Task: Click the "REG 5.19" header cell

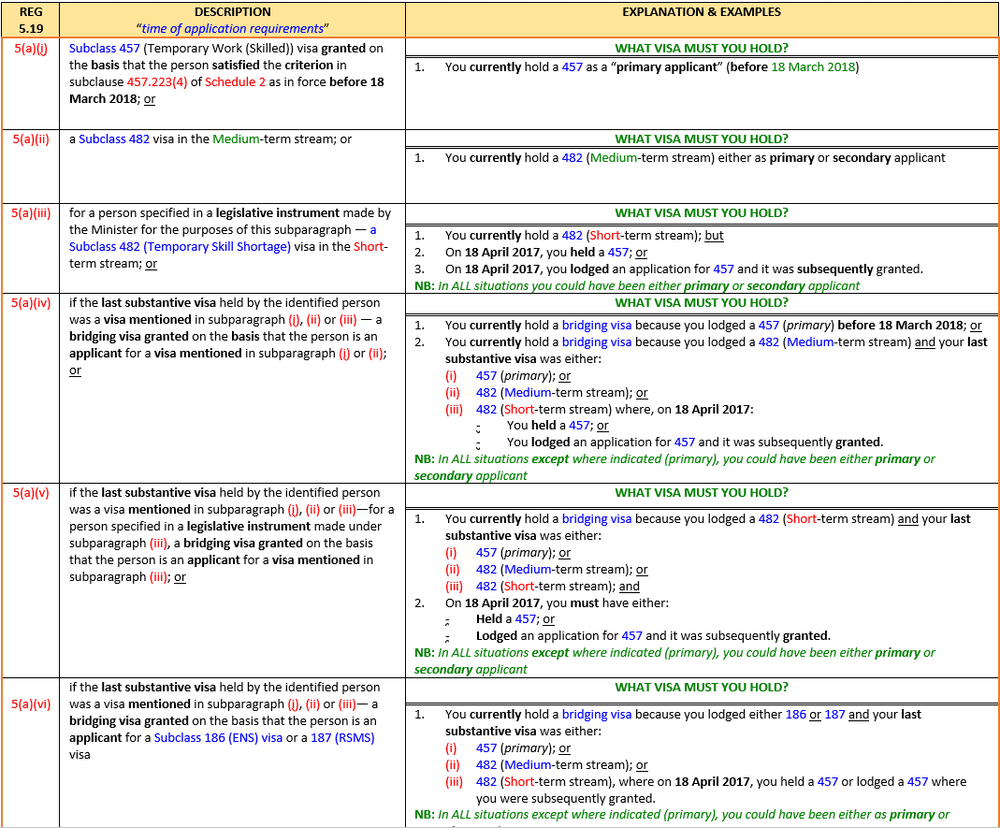Action: coord(31,20)
